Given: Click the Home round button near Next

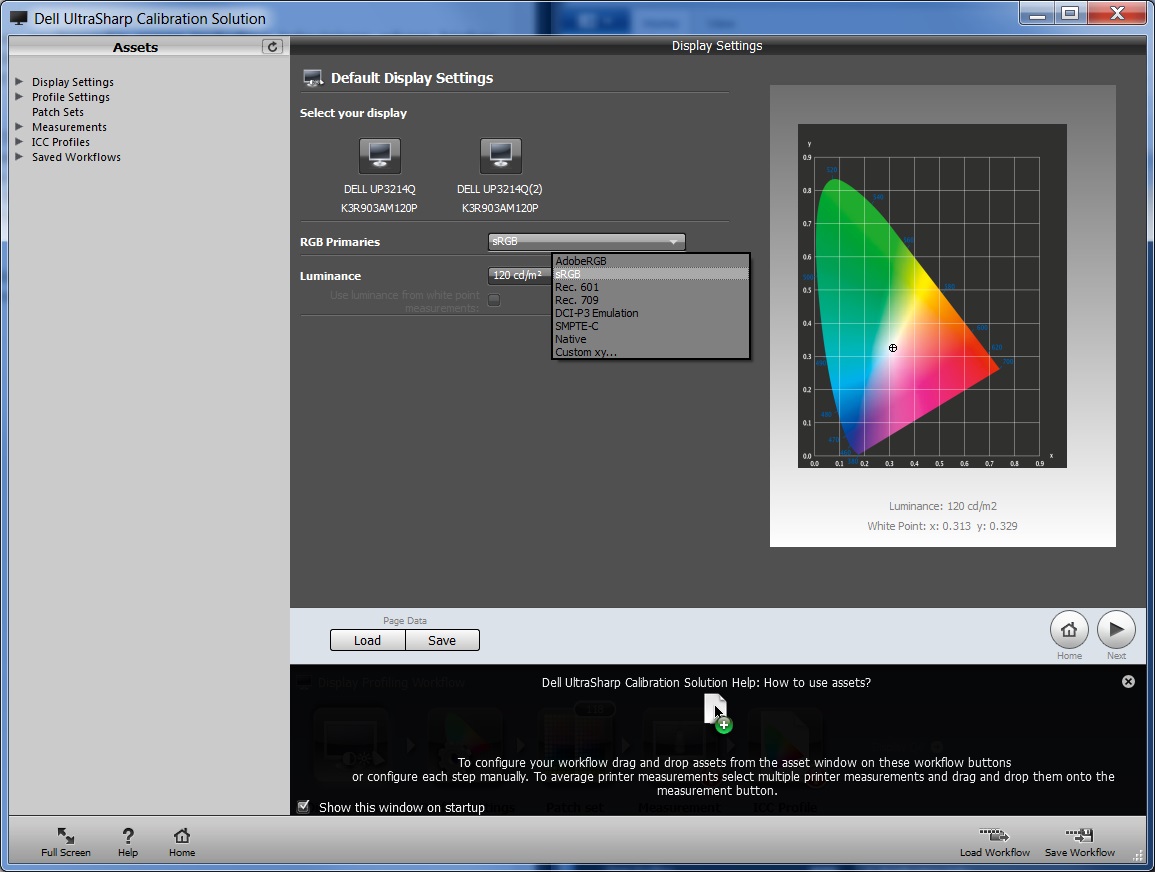Looking at the screenshot, I should (1069, 630).
